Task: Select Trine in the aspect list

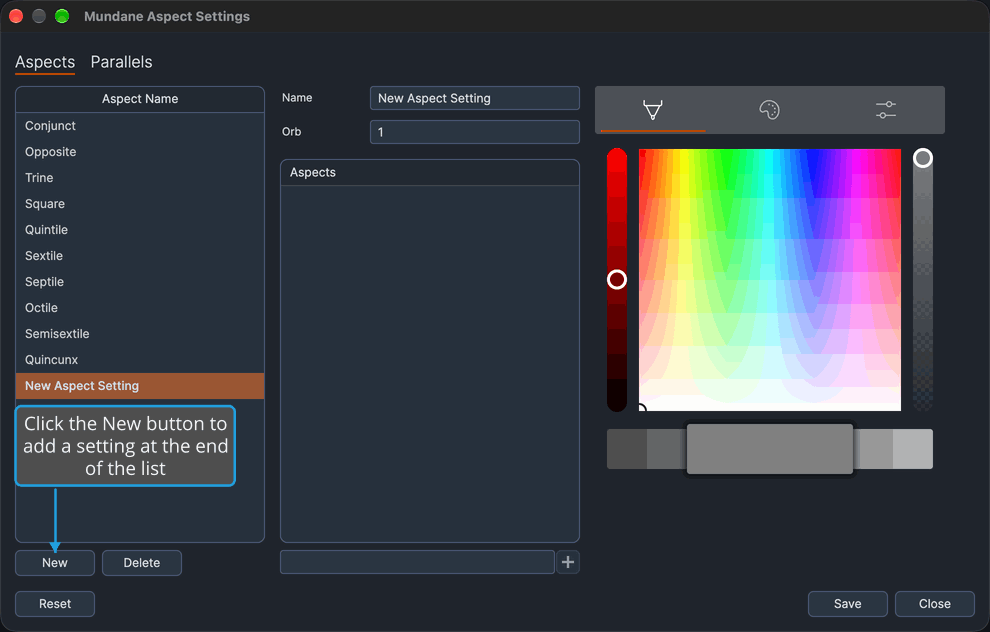Action: click(140, 177)
